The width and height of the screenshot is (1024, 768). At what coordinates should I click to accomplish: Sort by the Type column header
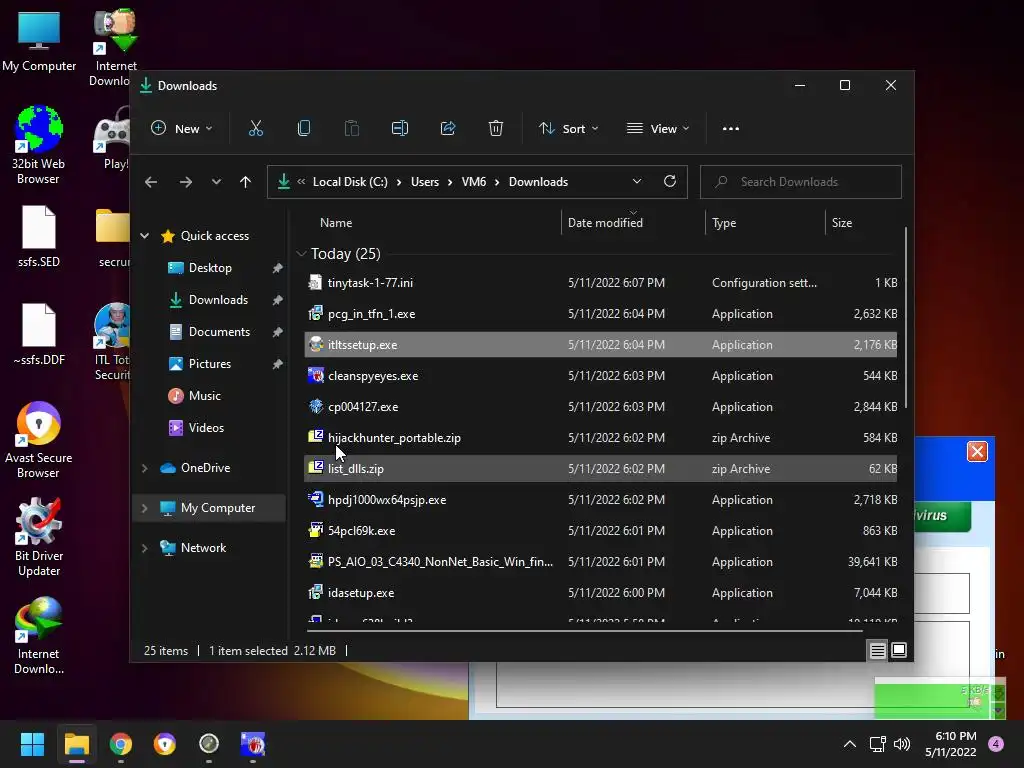tap(724, 223)
